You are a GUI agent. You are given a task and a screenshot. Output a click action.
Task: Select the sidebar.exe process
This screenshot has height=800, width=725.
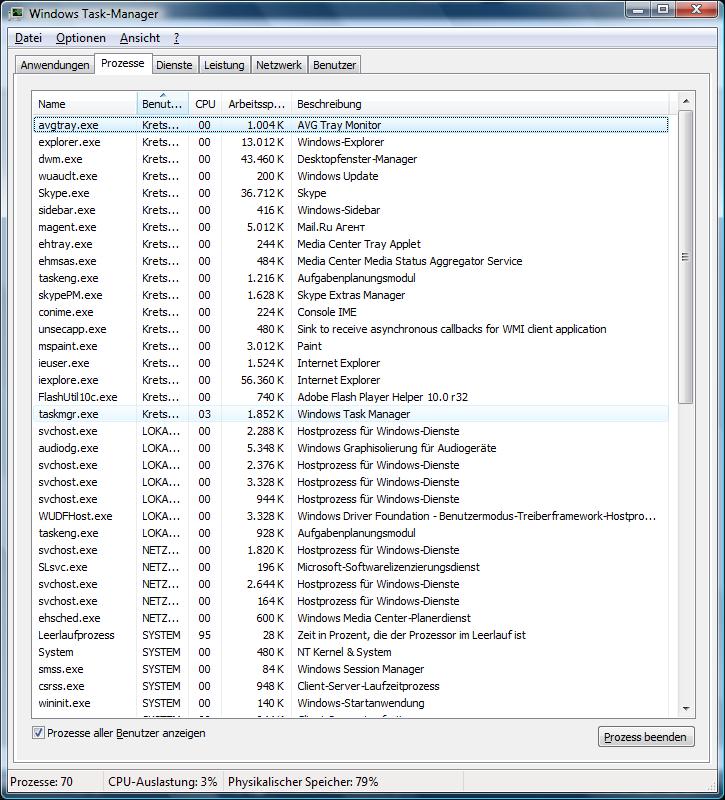(x=351, y=210)
